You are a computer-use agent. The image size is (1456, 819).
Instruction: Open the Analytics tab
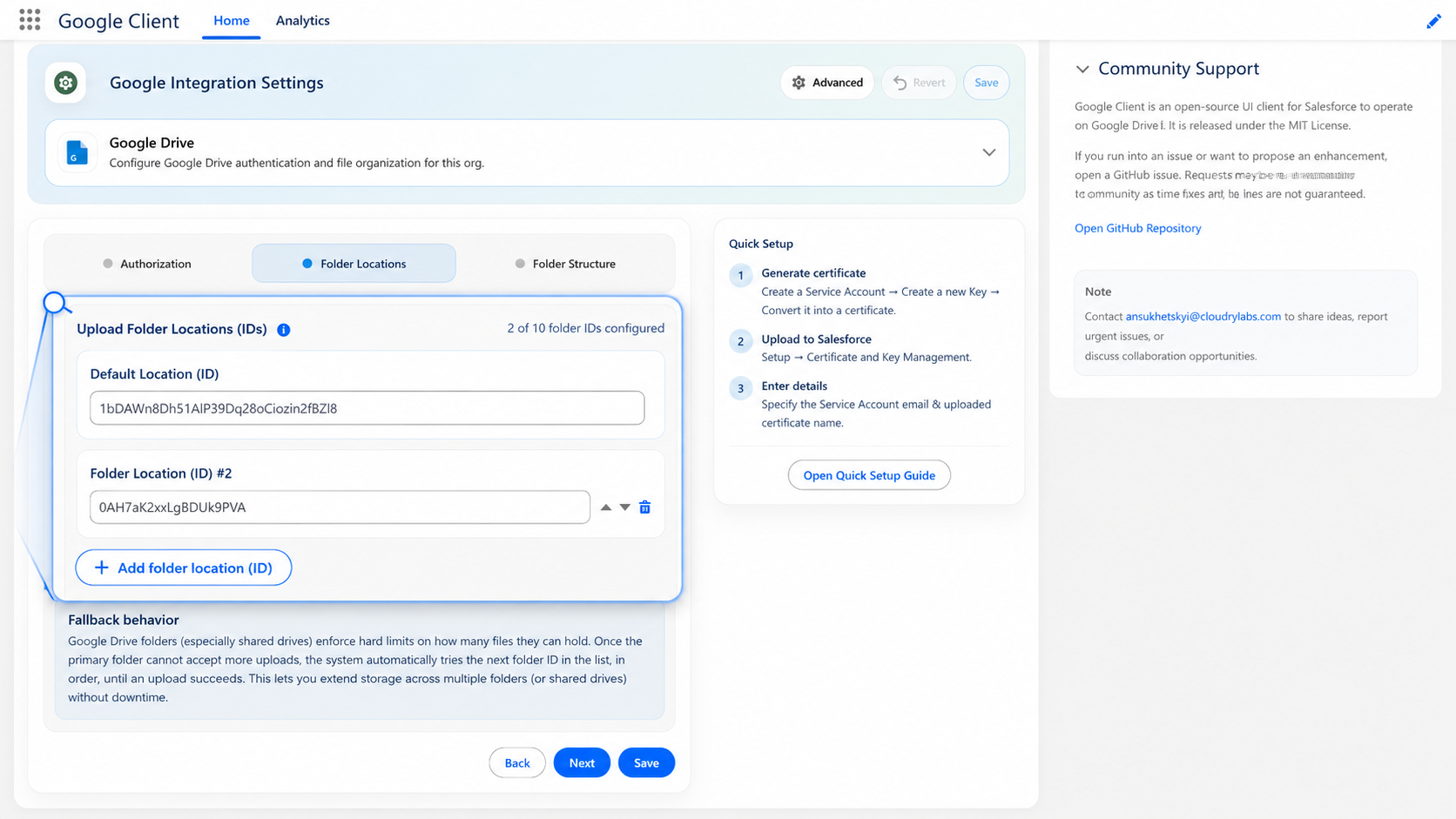coord(303,20)
